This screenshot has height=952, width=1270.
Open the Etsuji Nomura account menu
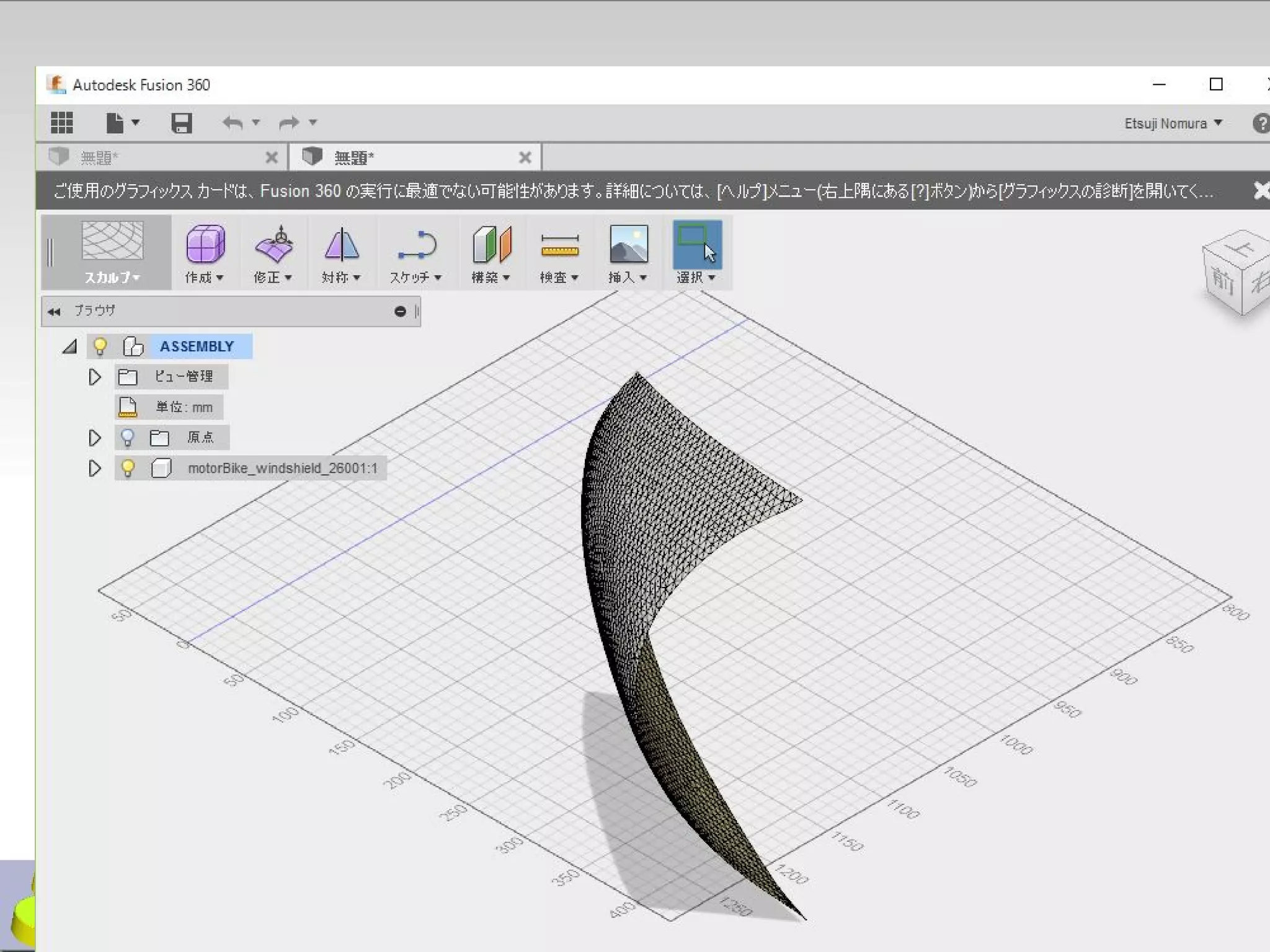(1173, 123)
